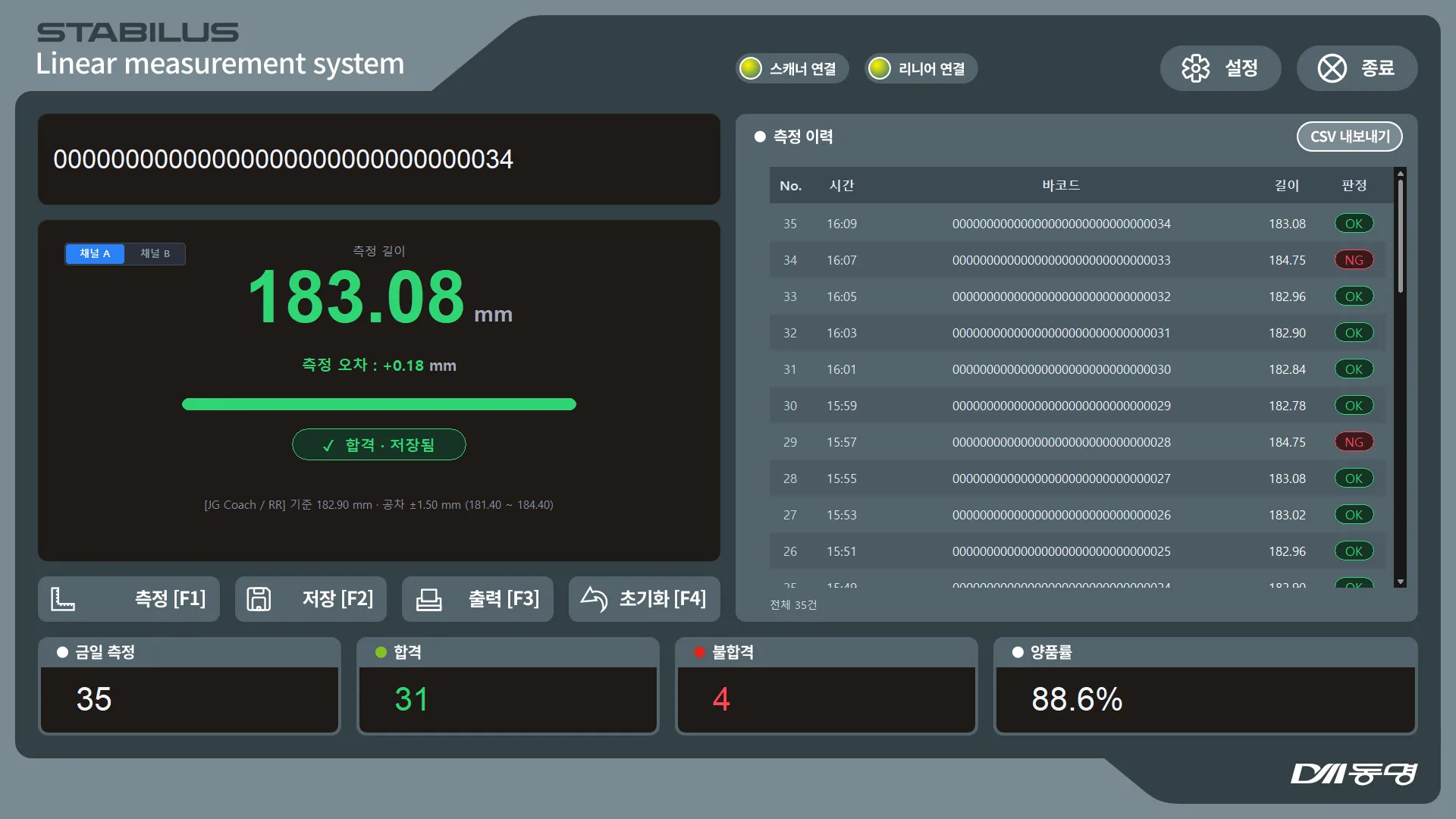1456x819 pixels.
Task: Click the floppy disk save icon
Action: 259,599
